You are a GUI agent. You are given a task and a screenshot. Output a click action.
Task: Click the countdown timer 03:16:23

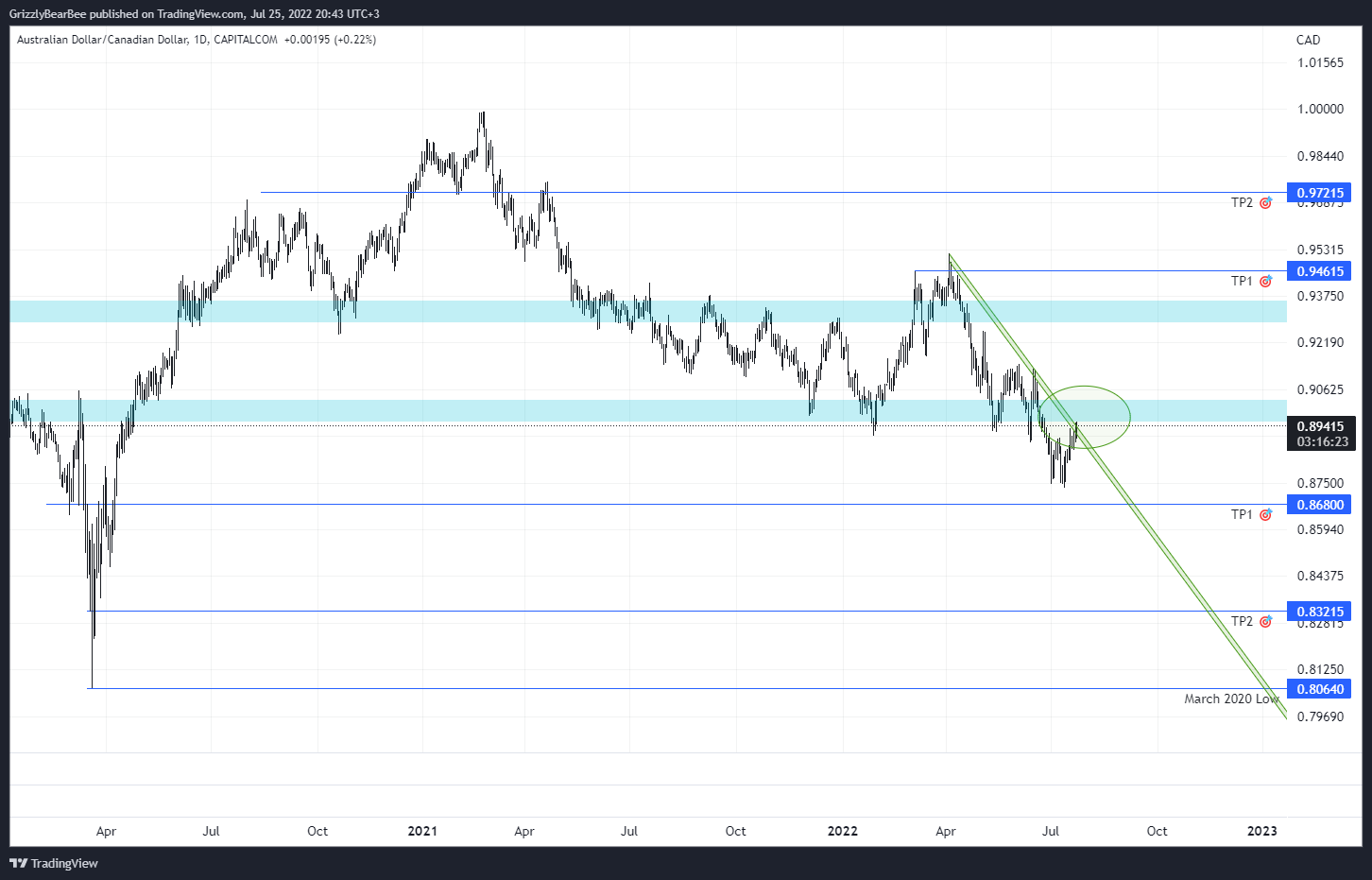1322,441
